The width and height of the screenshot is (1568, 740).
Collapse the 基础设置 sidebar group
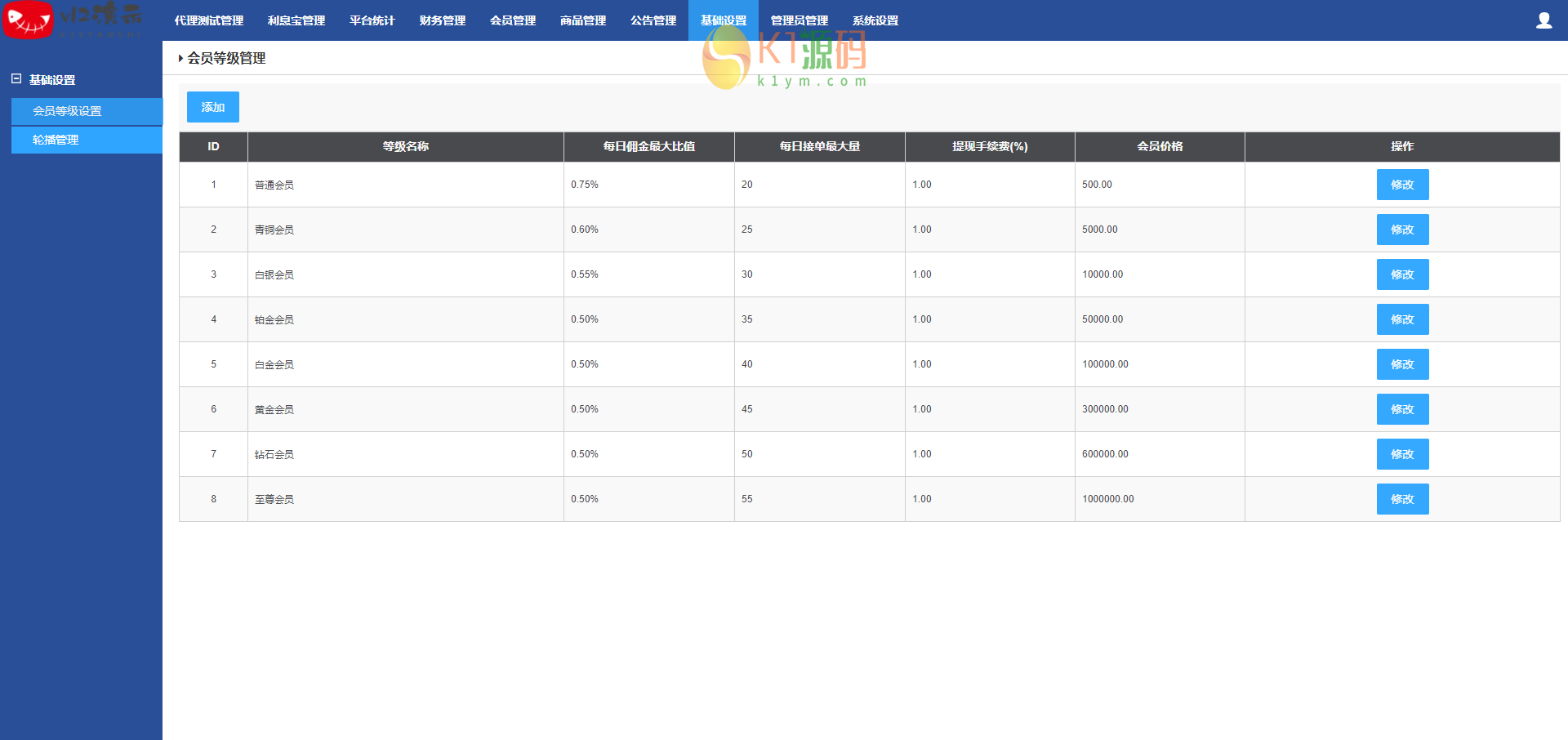(x=16, y=79)
